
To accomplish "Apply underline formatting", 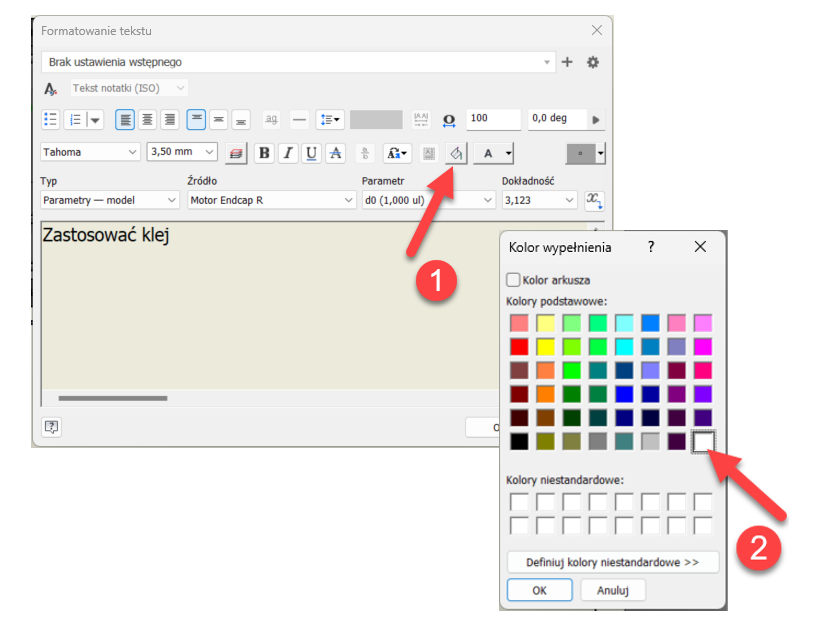I will (311, 153).
